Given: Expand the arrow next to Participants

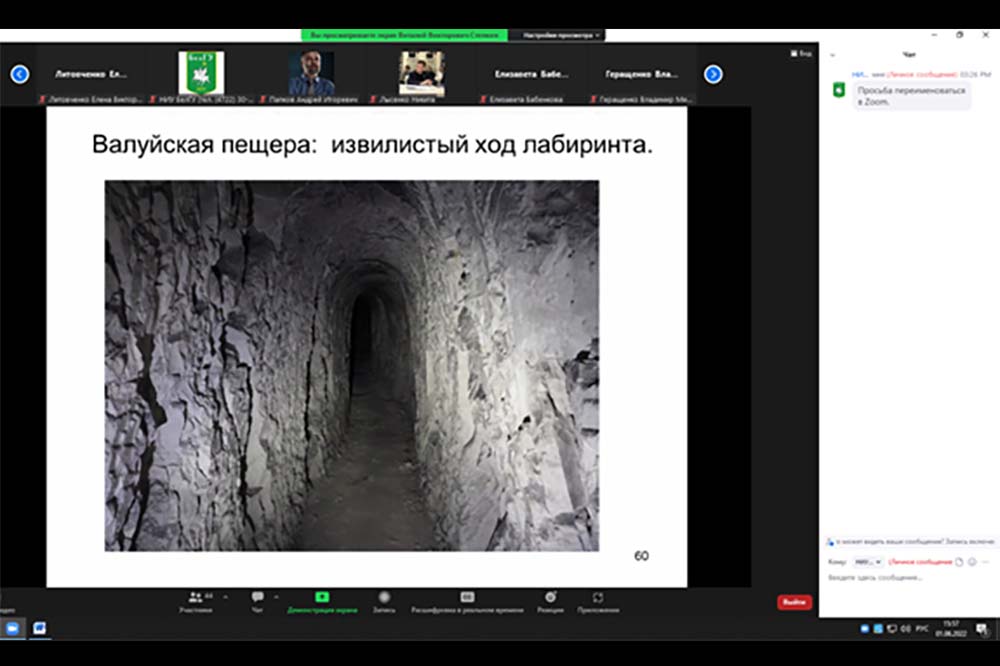Looking at the screenshot, I should (226, 596).
